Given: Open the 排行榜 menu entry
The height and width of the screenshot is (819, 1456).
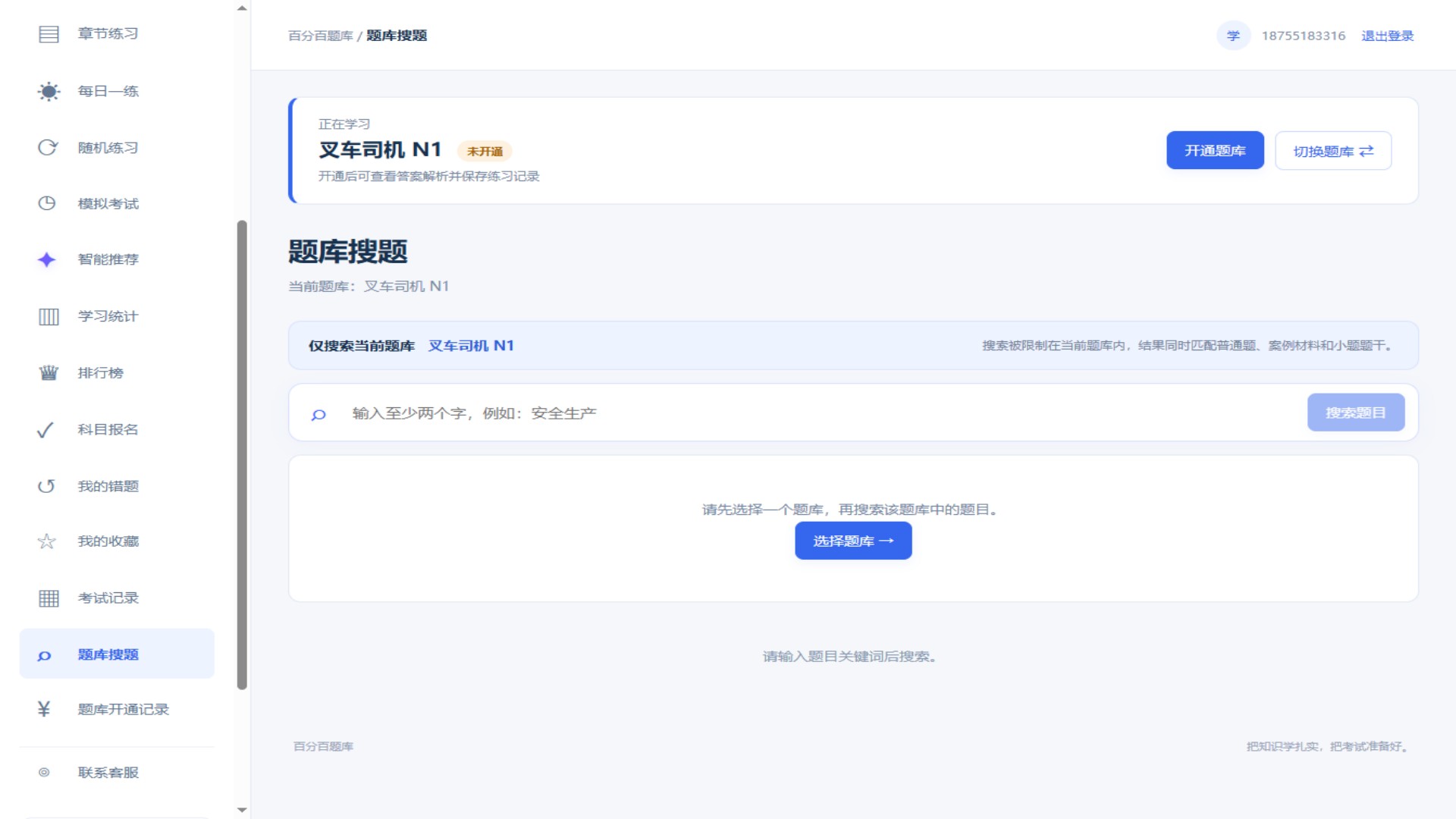Looking at the screenshot, I should pyautogui.click(x=117, y=373).
